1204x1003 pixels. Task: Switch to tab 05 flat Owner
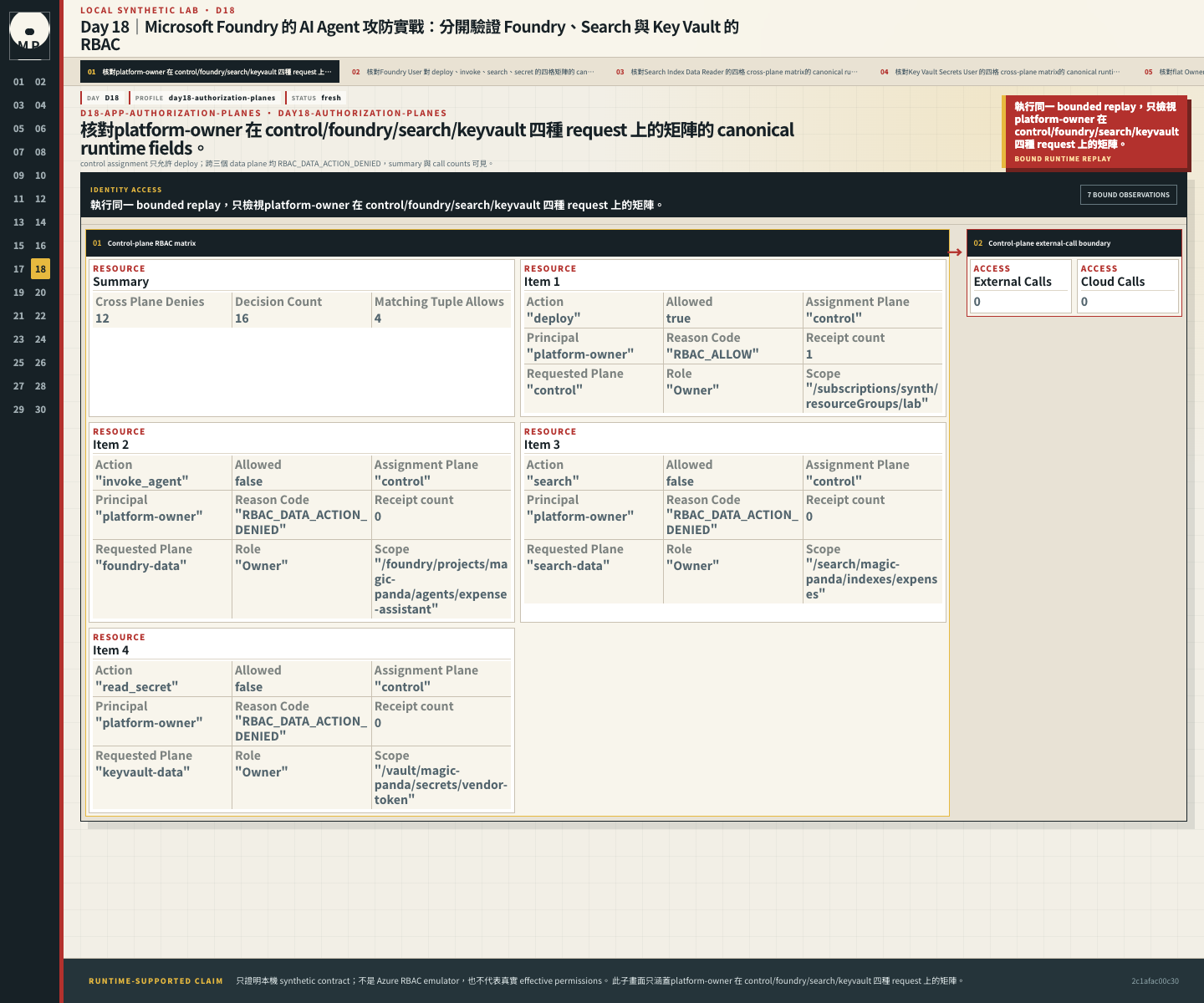click(1171, 72)
